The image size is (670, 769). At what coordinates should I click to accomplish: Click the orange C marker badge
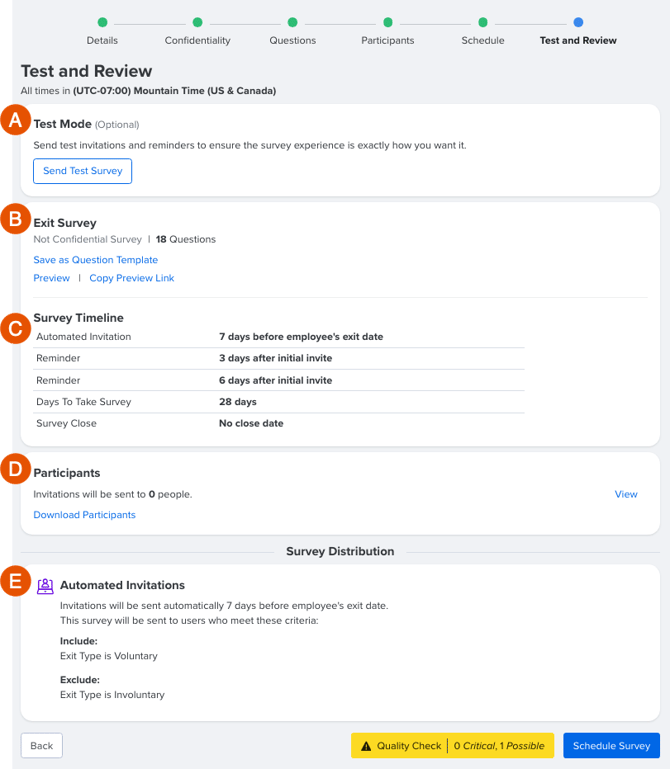point(16,329)
